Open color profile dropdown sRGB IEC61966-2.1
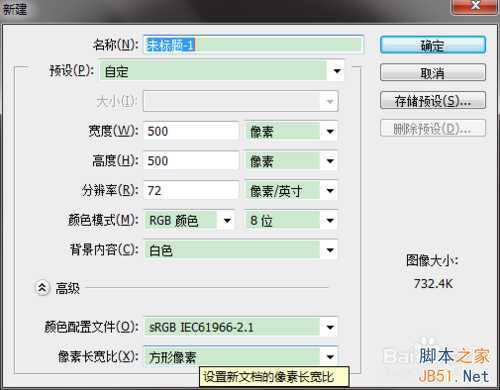 [x=241, y=327]
